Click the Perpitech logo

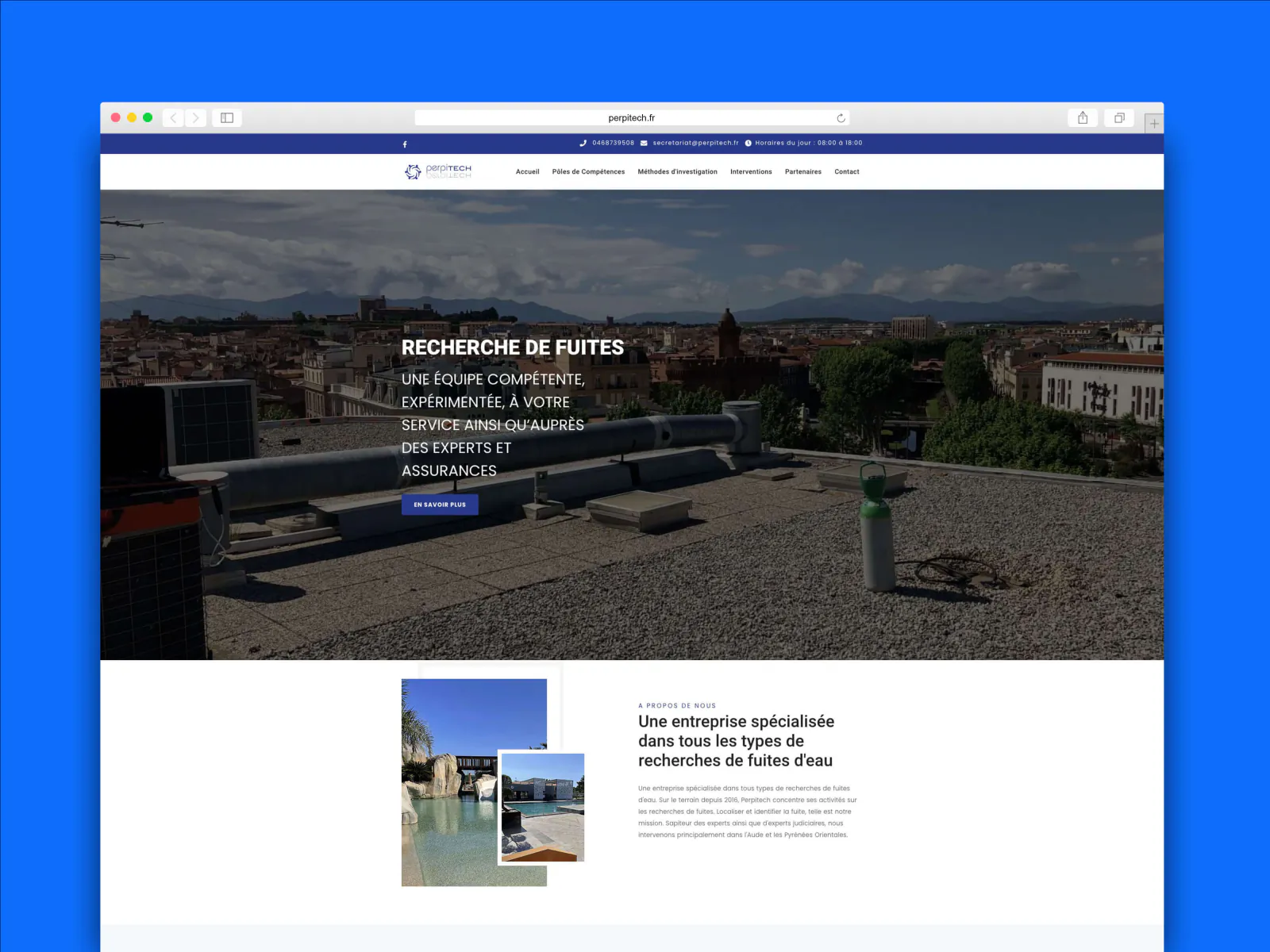coord(438,171)
